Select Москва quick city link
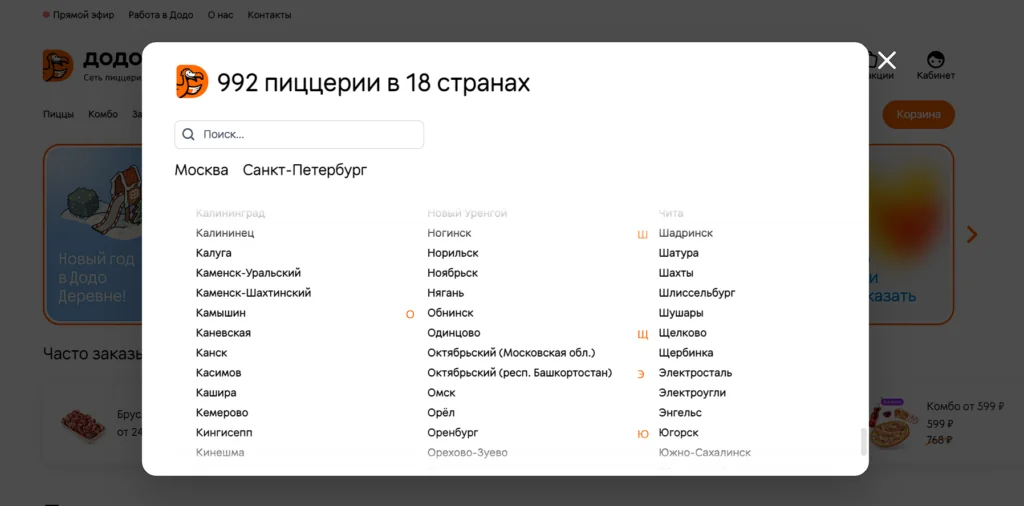1024x506 pixels. (x=201, y=170)
